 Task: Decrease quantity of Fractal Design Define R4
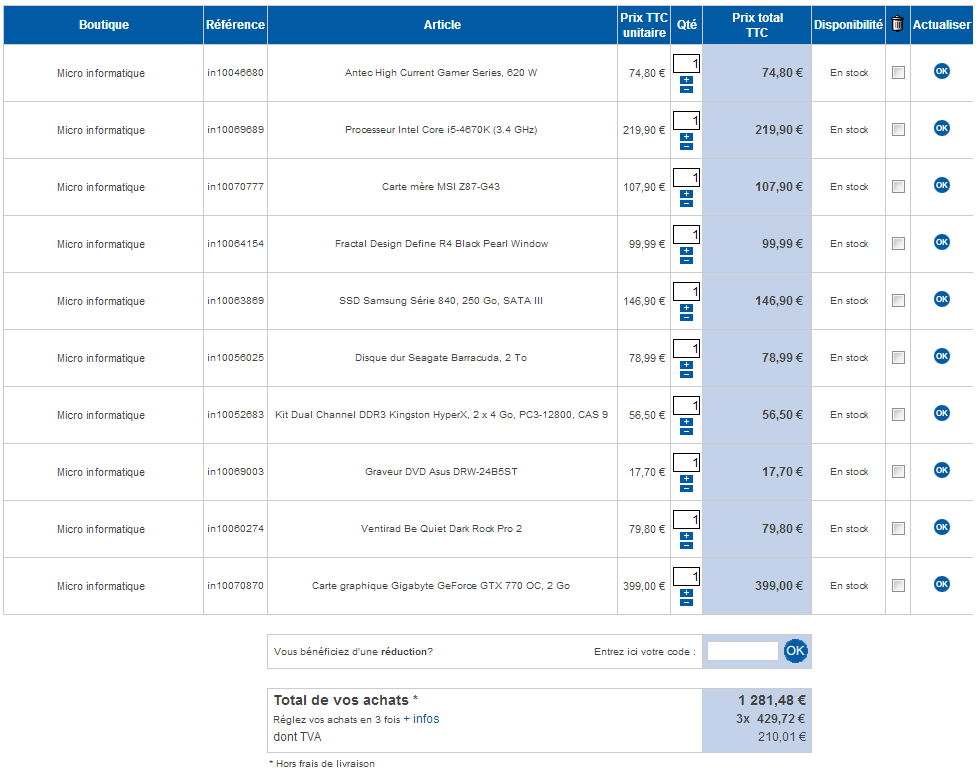click(x=686, y=260)
